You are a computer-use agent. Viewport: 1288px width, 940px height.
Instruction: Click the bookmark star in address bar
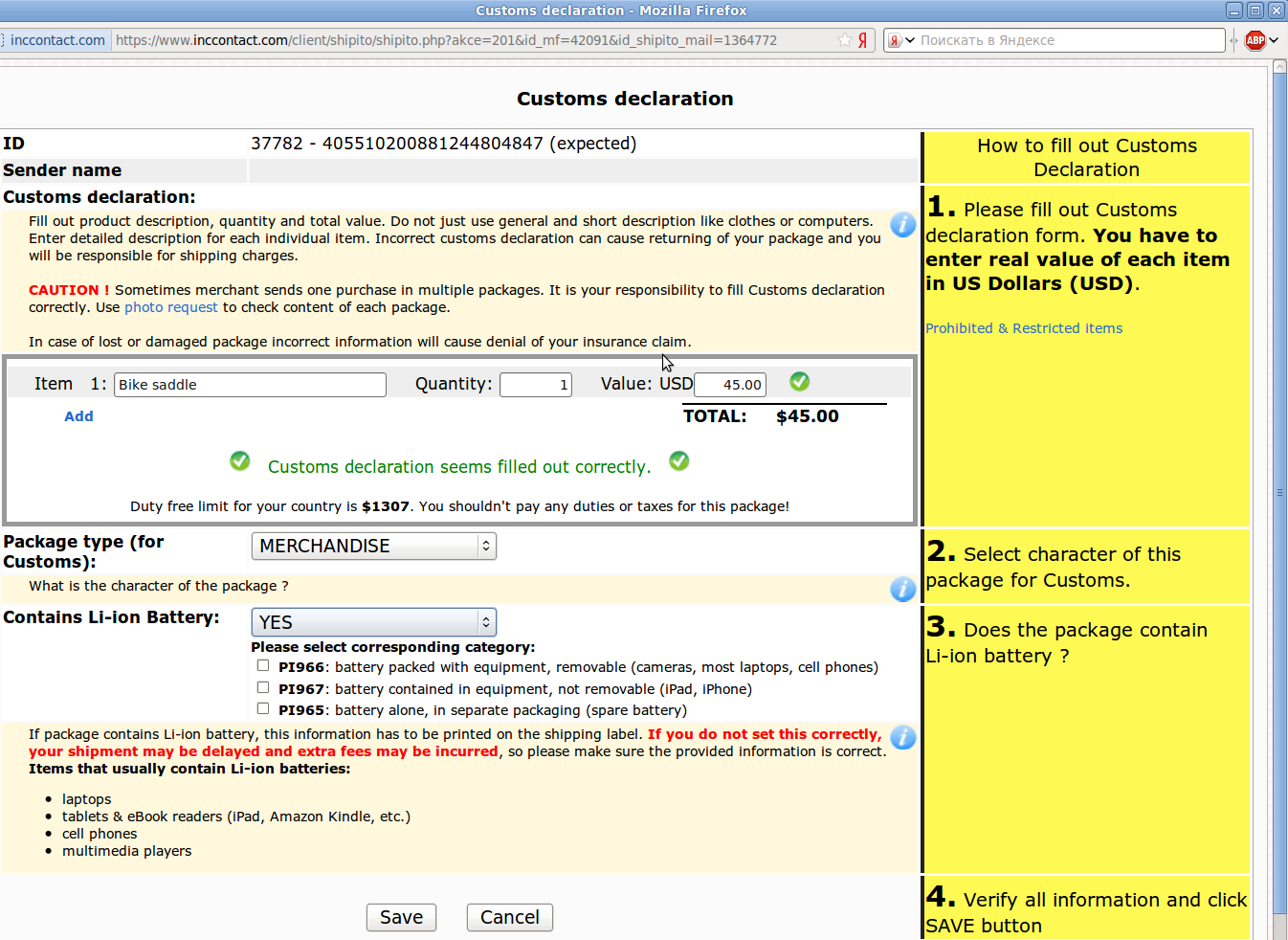(844, 40)
